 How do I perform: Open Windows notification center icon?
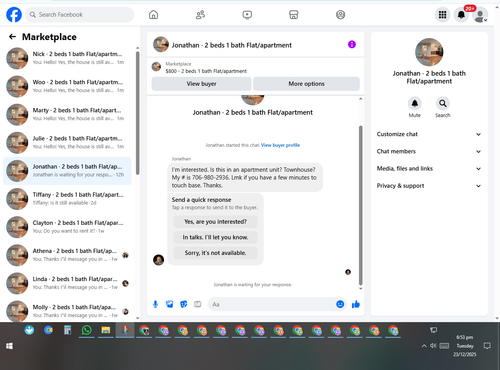point(487,346)
